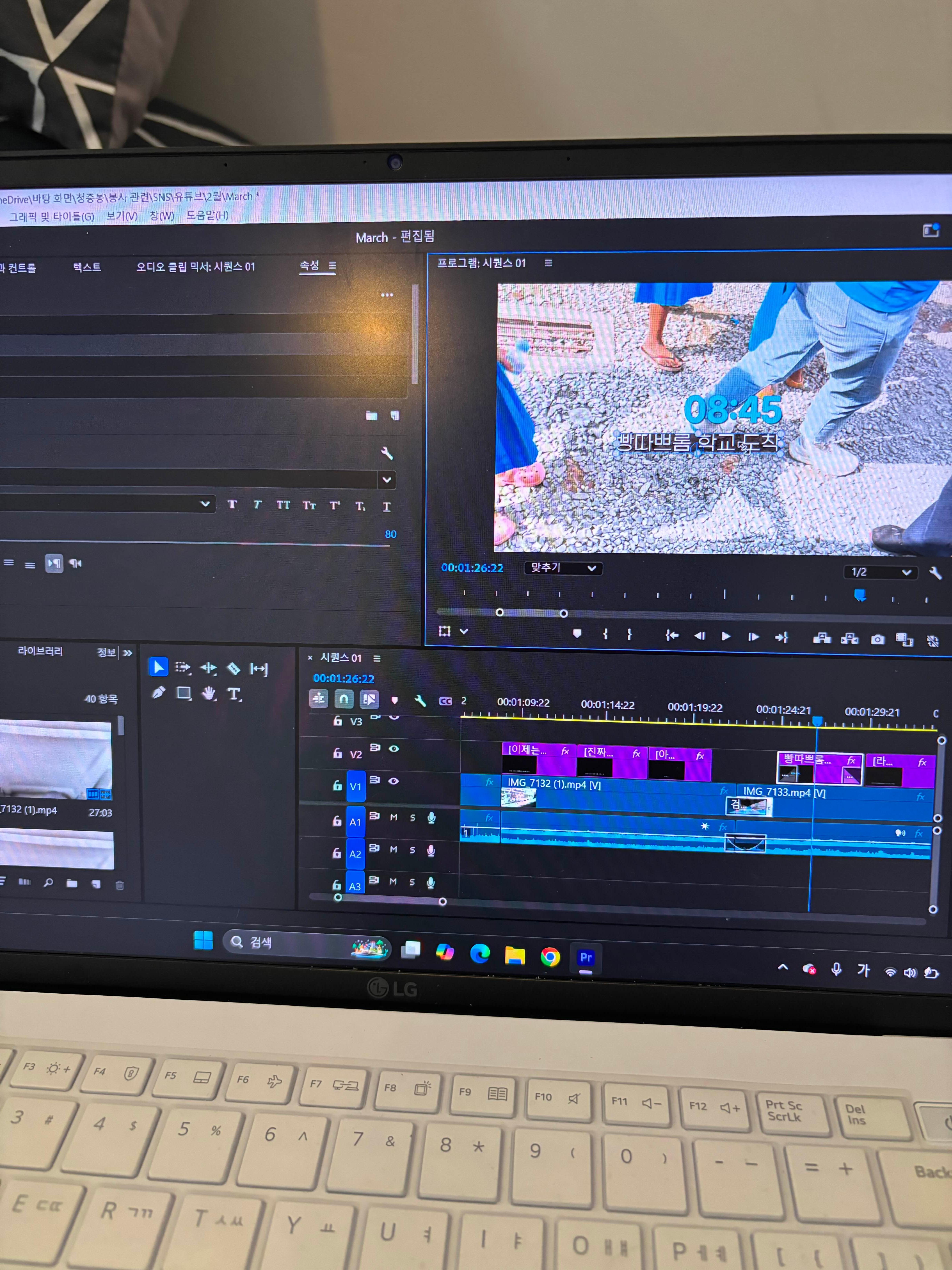952x1270 pixels.
Task: Toggle V2 track eye visibility
Action: pyautogui.click(x=394, y=748)
